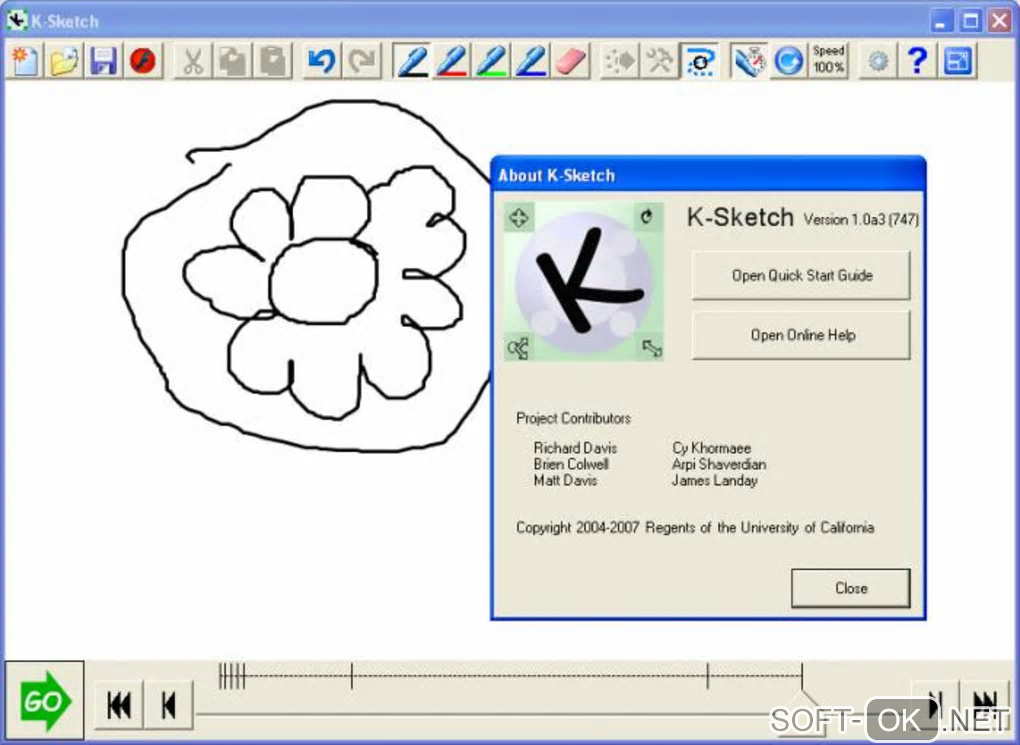Click contributor name Matt Davis
Screen dimensions: 1020x745
[x=565, y=480]
